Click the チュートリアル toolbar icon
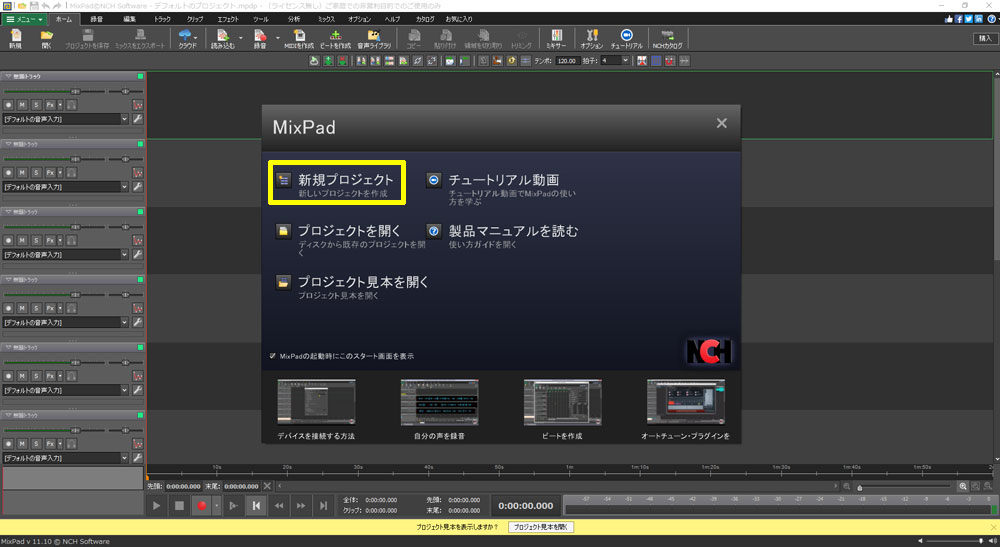 pyautogui.click(x=626, y=38)
